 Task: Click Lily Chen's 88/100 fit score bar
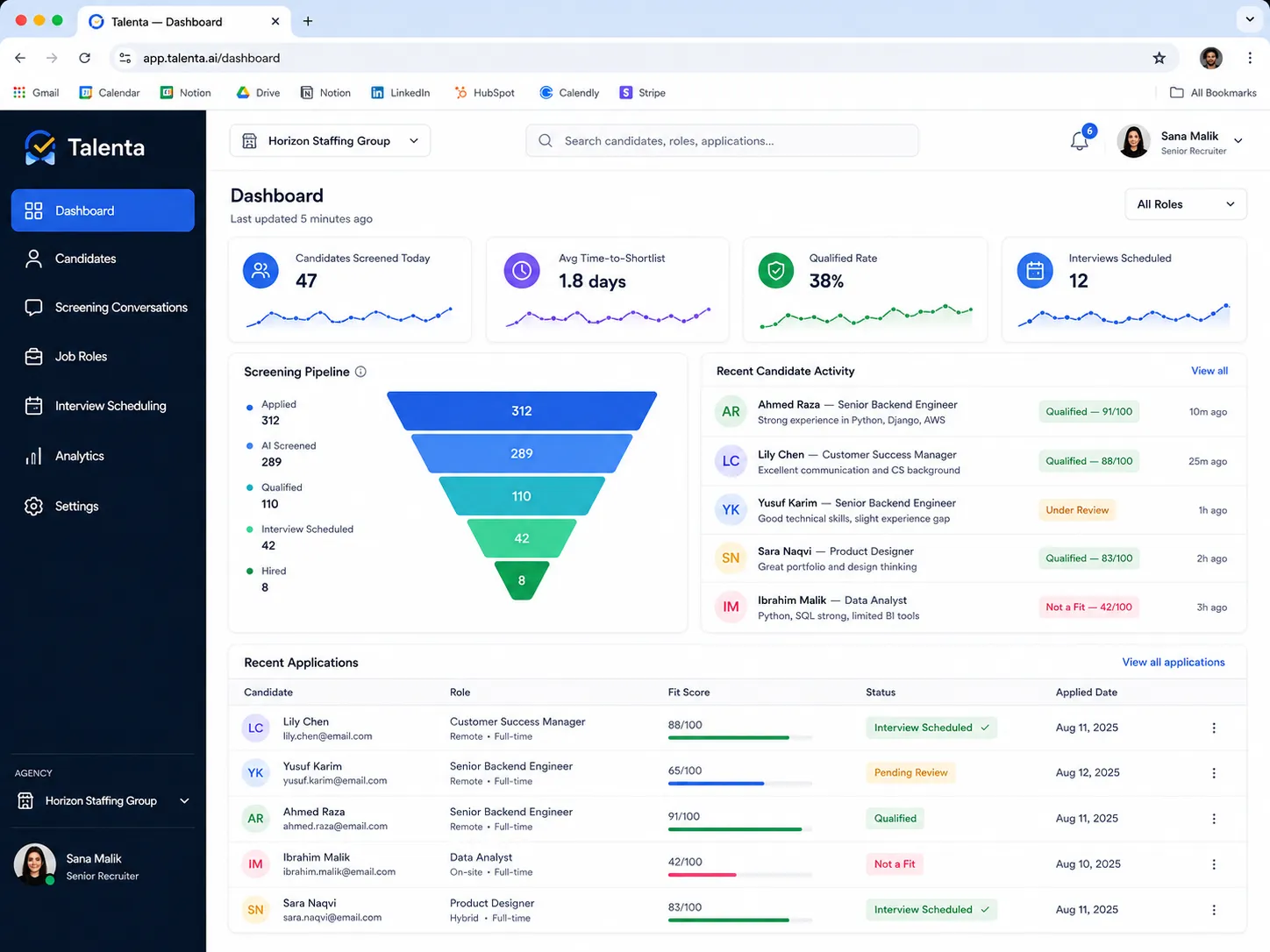pos(740,738)
